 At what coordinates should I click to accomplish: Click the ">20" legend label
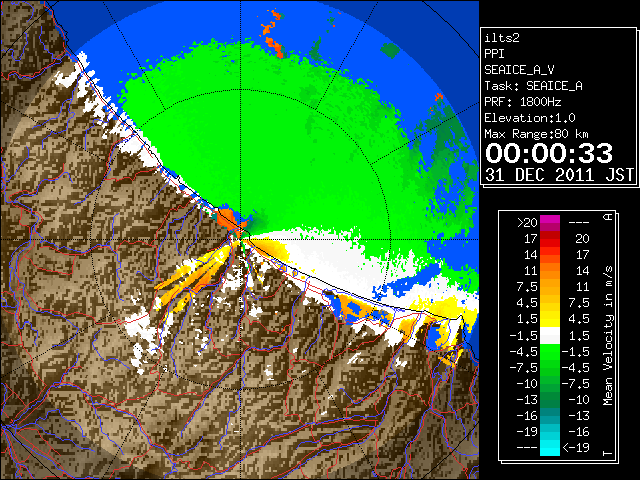pyautogui.click(x=527, y=223)
